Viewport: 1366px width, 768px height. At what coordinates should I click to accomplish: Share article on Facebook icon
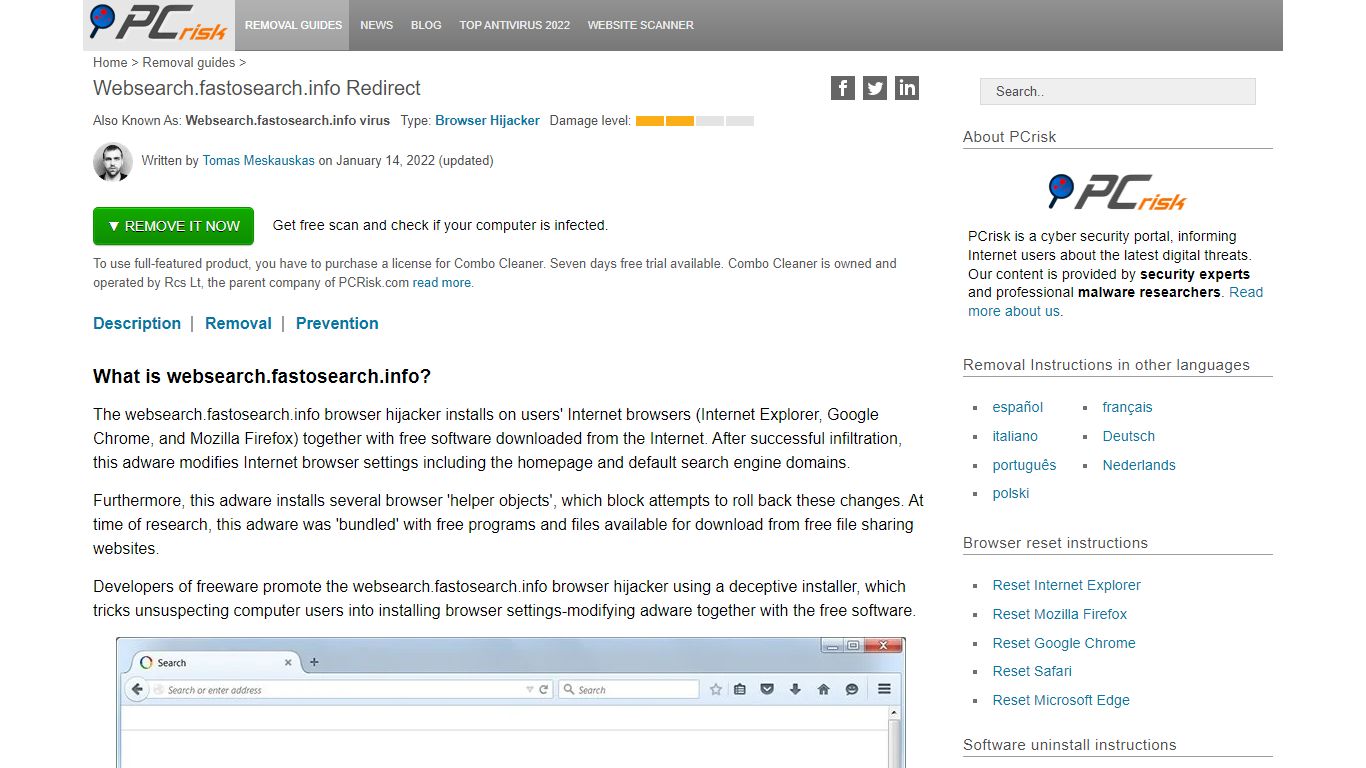point(843,88)
